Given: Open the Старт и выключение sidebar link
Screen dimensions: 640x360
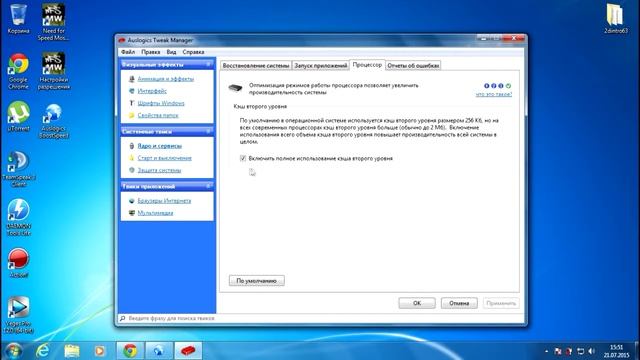Looking at the screenshot, I should coord(164,158).
